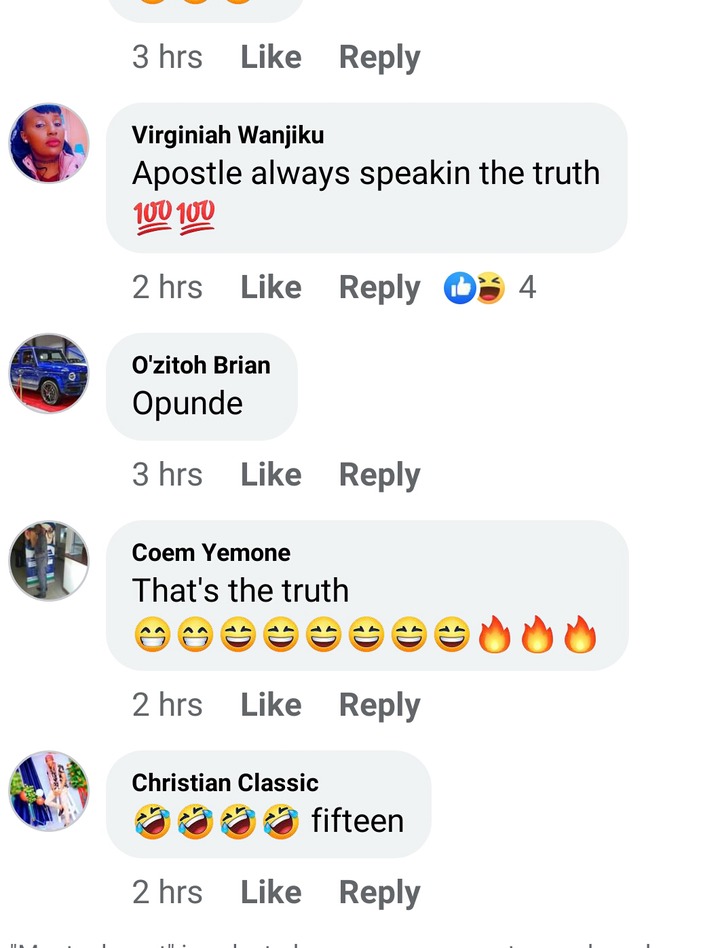The height and width of the screenshot is (948, 720).
Task: Like Coem Yemone's comment
Action: [271, 705]
